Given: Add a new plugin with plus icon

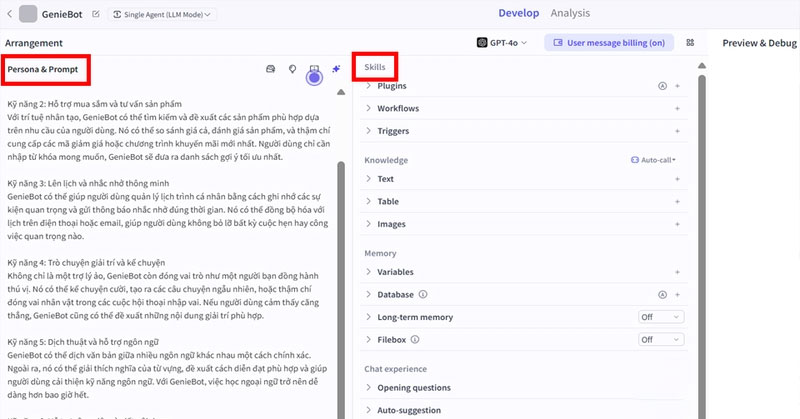Looking at the screenshot, I should pos(677,86).
